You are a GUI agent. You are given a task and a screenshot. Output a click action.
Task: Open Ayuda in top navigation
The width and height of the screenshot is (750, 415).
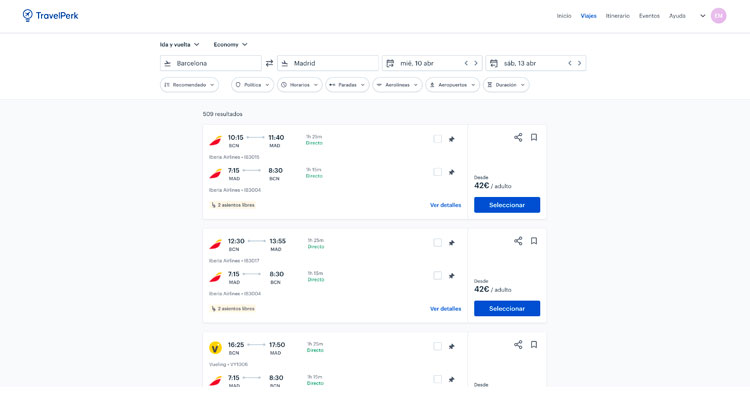[x=677, y=16]
